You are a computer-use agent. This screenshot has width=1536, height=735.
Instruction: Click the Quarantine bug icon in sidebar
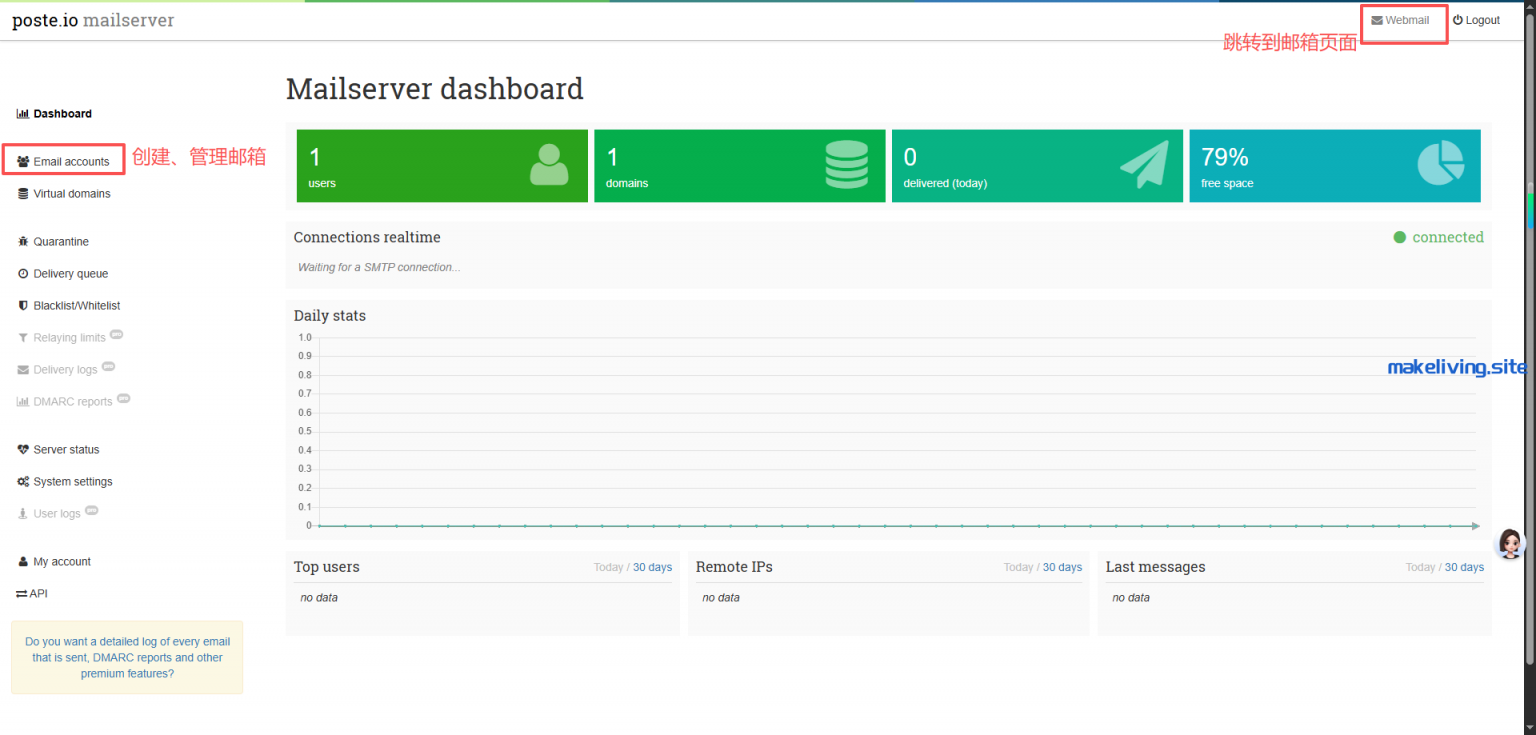pyautogui.click(x=23, y=242)
